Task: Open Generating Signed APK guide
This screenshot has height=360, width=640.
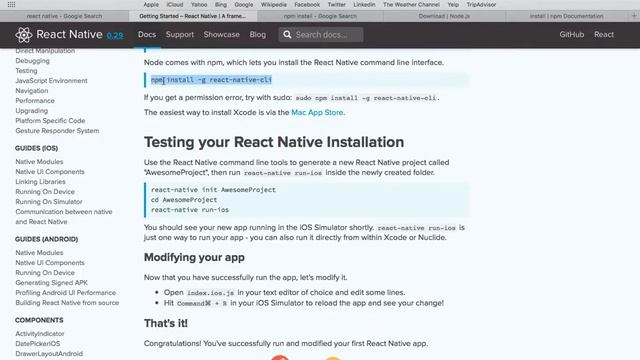Action: pyautogui.click(x=51, y=282)
